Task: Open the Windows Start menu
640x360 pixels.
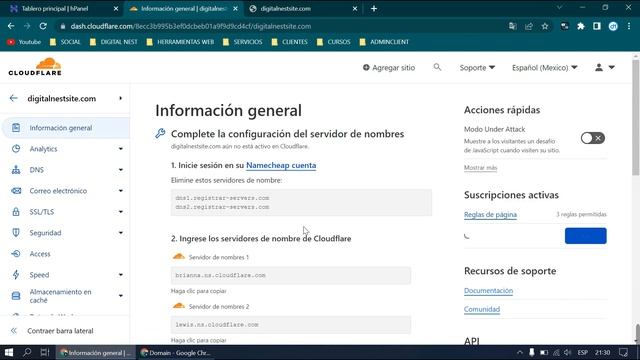Action: click(9, 352)
